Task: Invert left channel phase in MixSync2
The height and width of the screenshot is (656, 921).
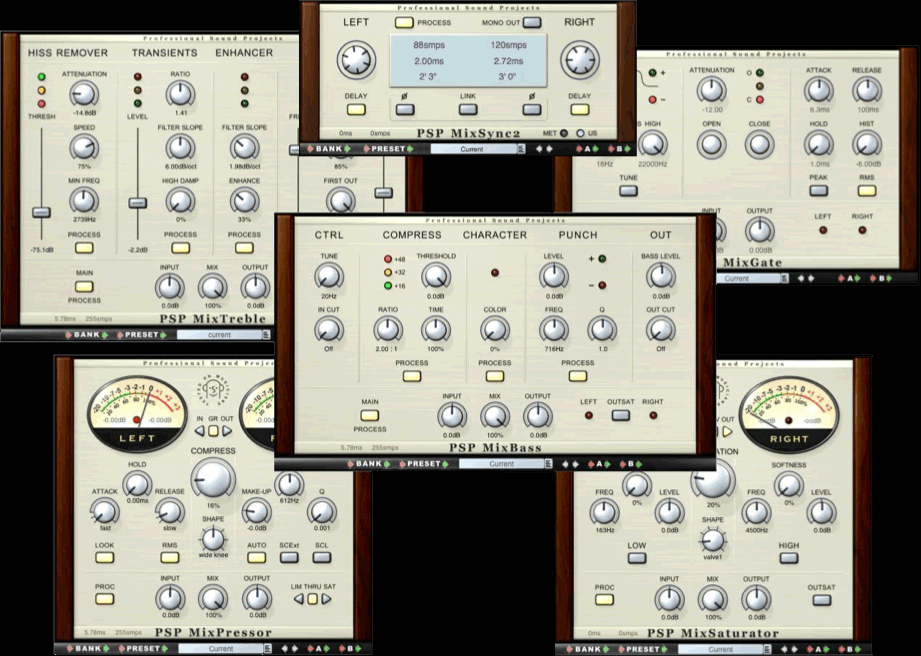Action: [405, 109]
